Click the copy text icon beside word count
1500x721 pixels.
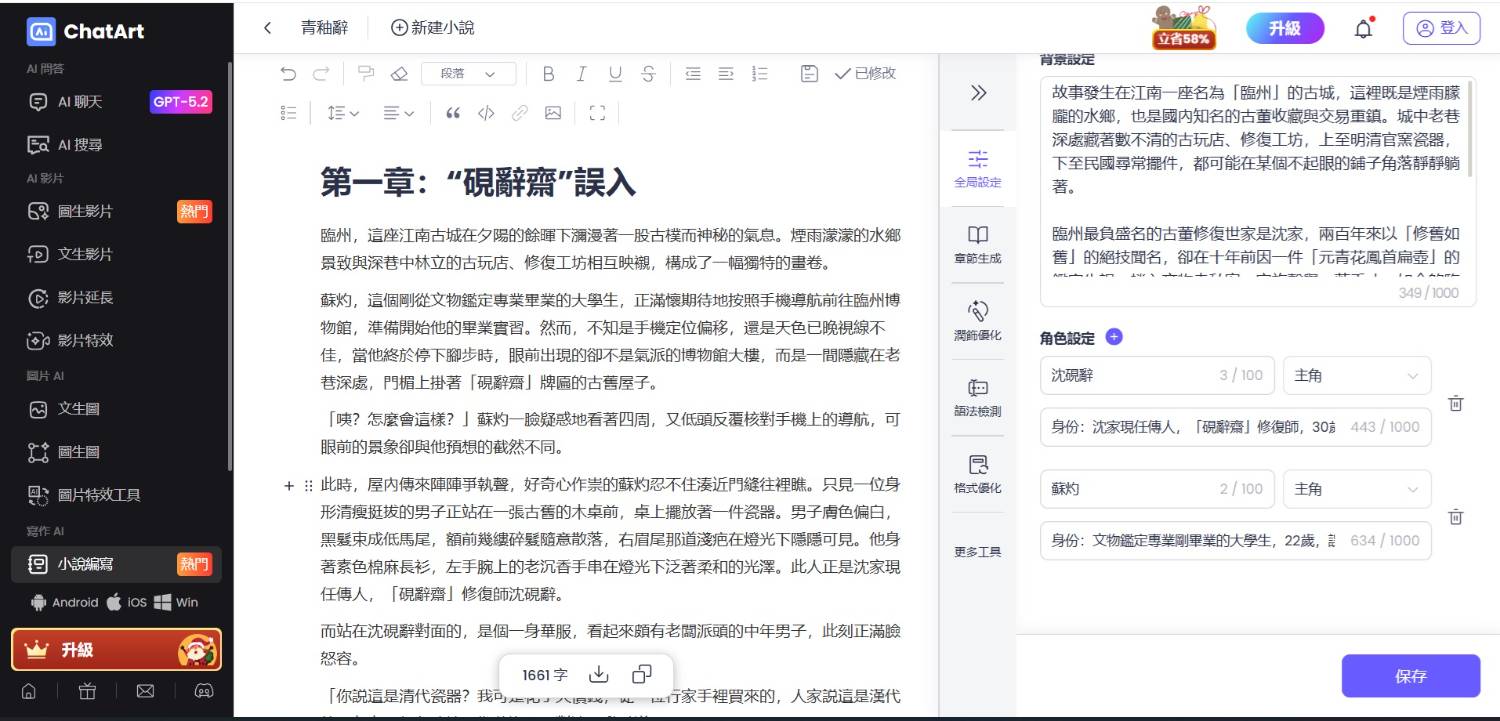[x=642, y=674]
